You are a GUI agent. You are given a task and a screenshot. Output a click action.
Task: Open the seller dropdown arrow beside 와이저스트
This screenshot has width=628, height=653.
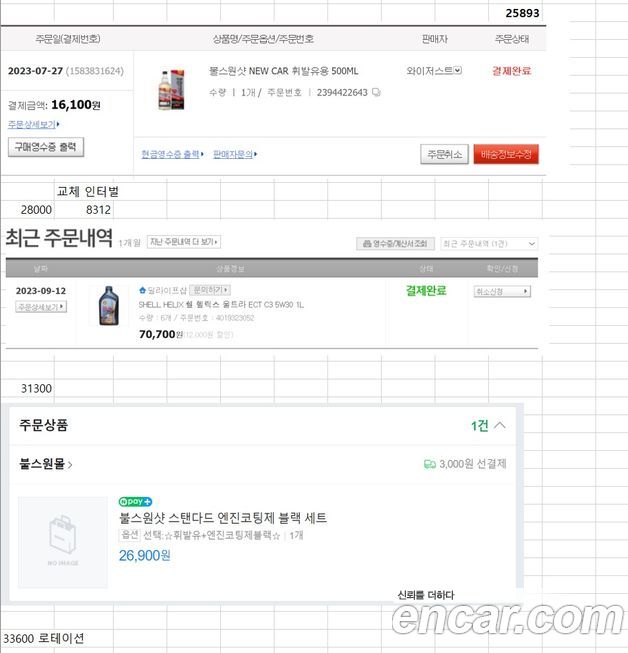[458, 70]
